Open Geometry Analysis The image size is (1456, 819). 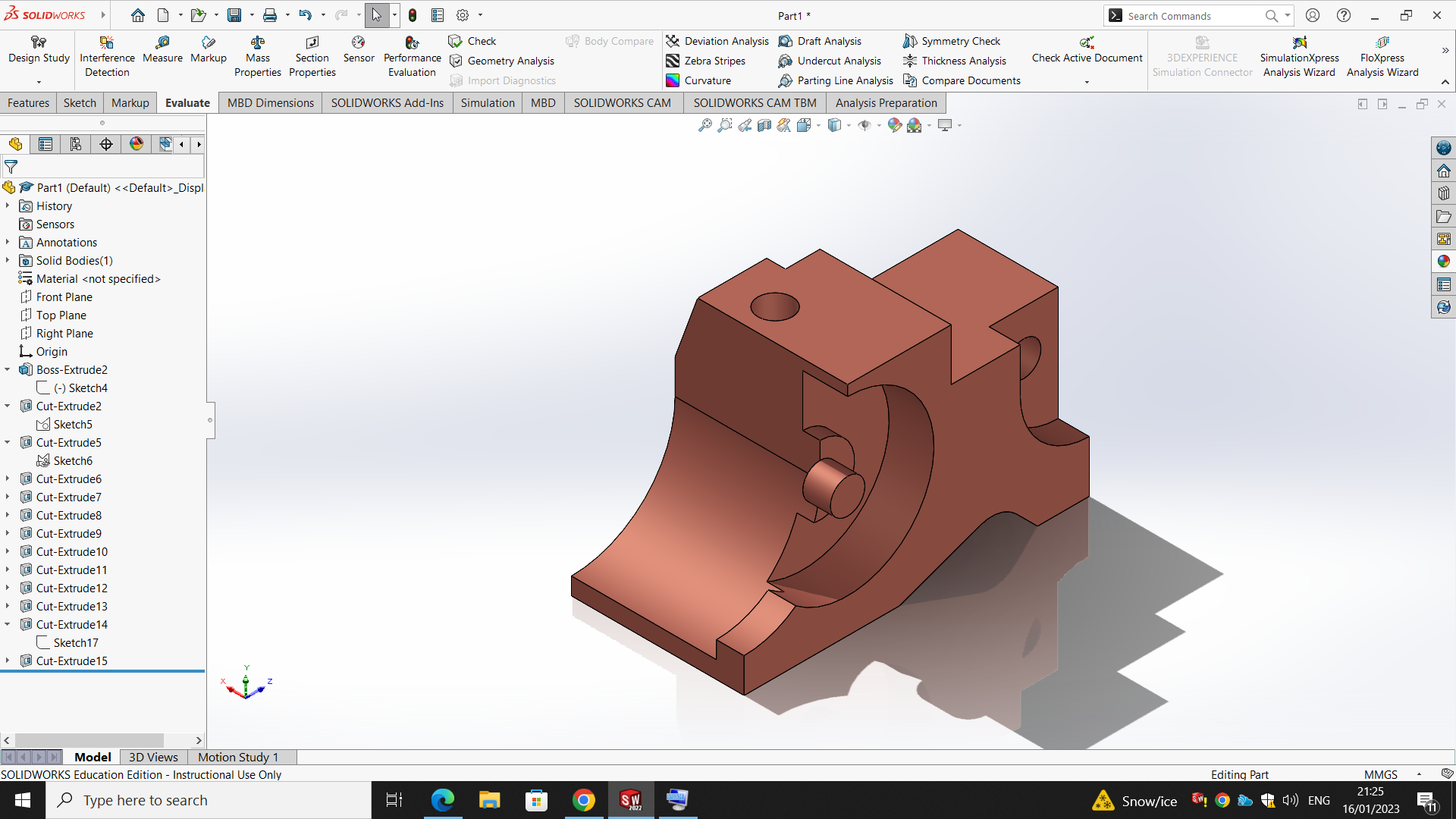click(x=502, y=61)
